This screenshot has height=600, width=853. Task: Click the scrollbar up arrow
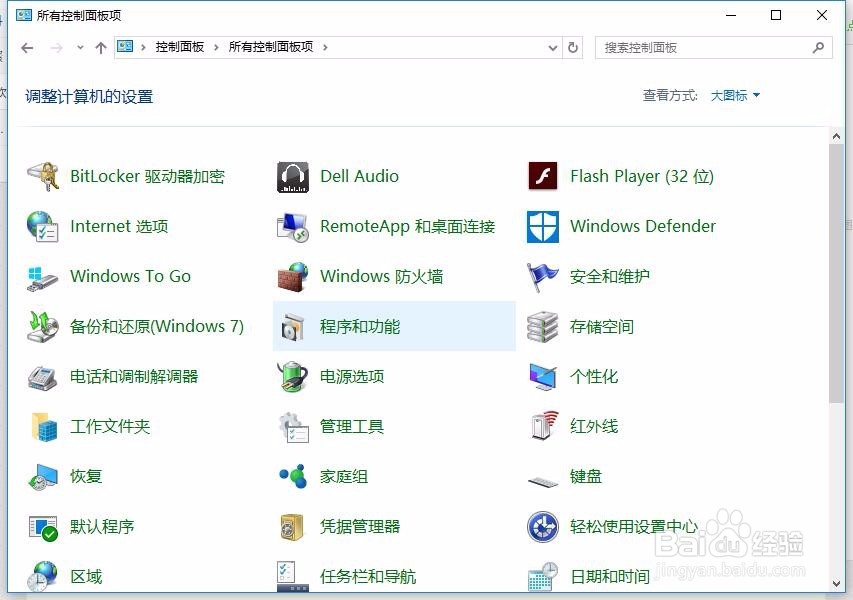[x=836, y=136]
